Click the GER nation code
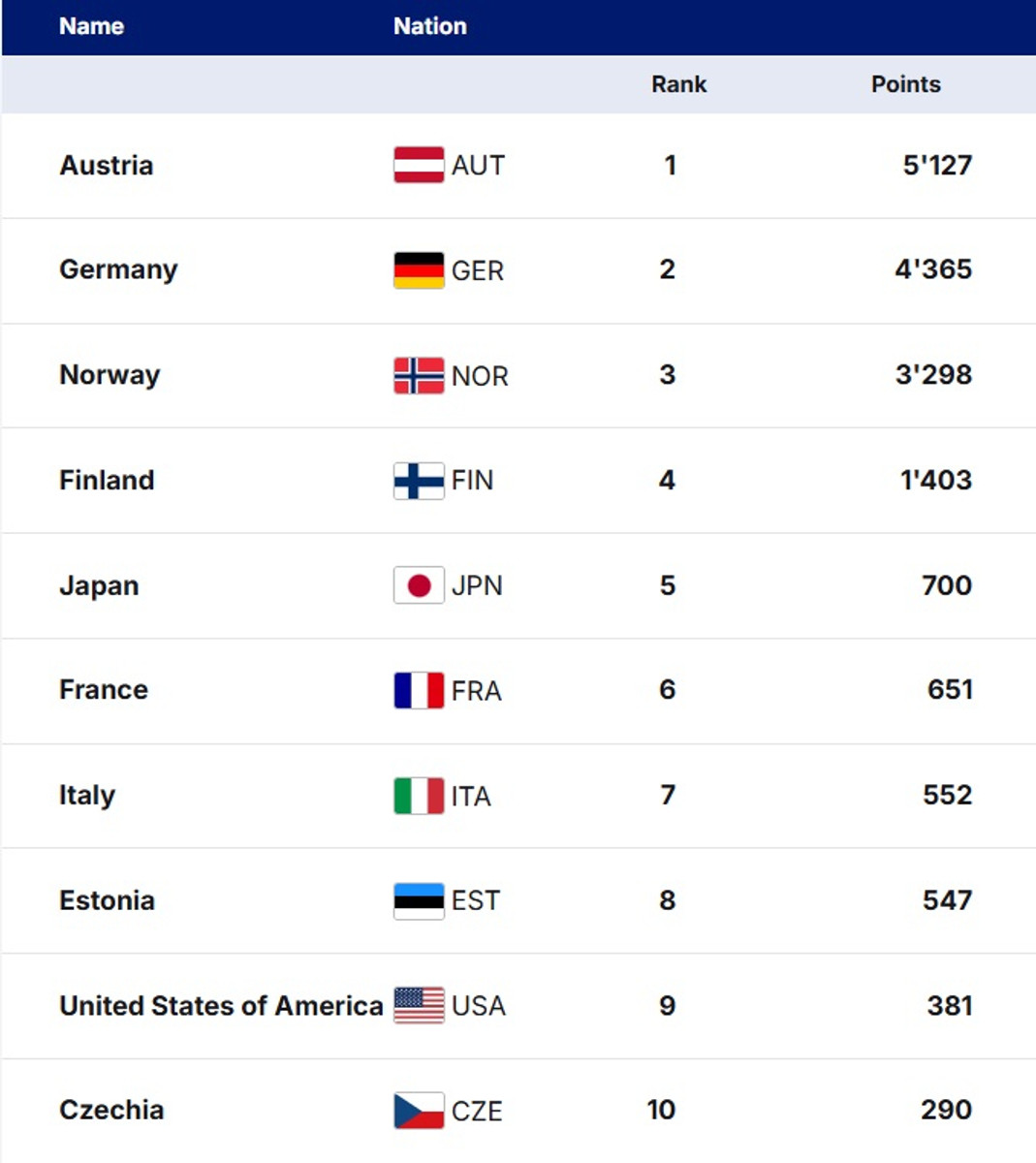 point(478,270)
